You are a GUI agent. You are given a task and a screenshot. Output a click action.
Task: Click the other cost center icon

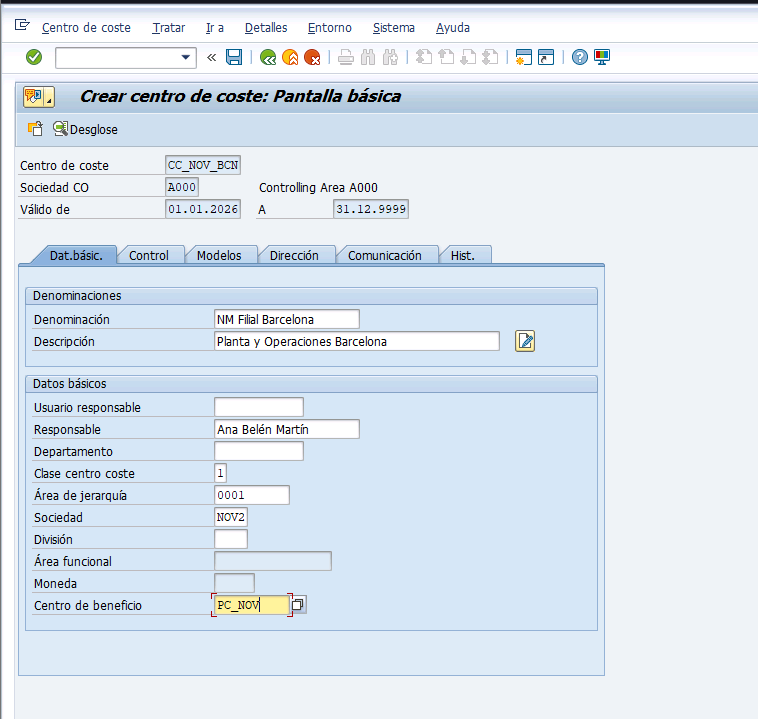point(35,129)
